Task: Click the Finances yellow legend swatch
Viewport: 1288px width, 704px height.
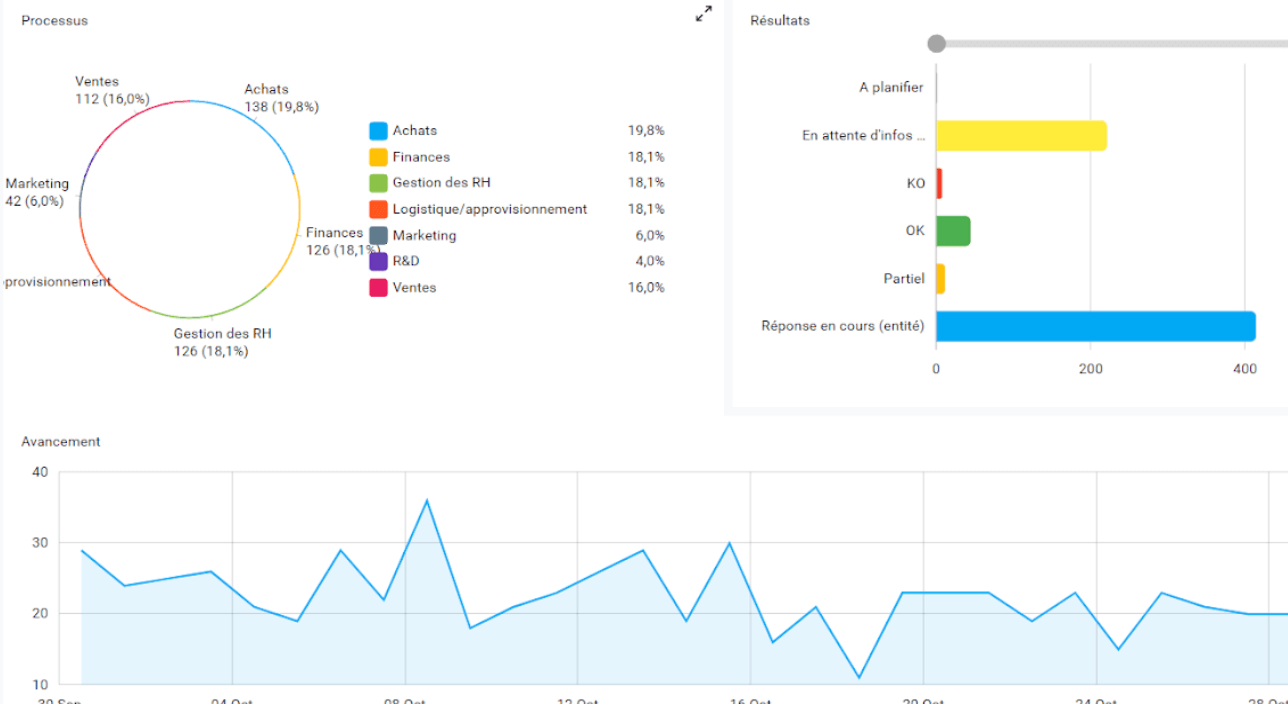Action: [x=378, y=157]
